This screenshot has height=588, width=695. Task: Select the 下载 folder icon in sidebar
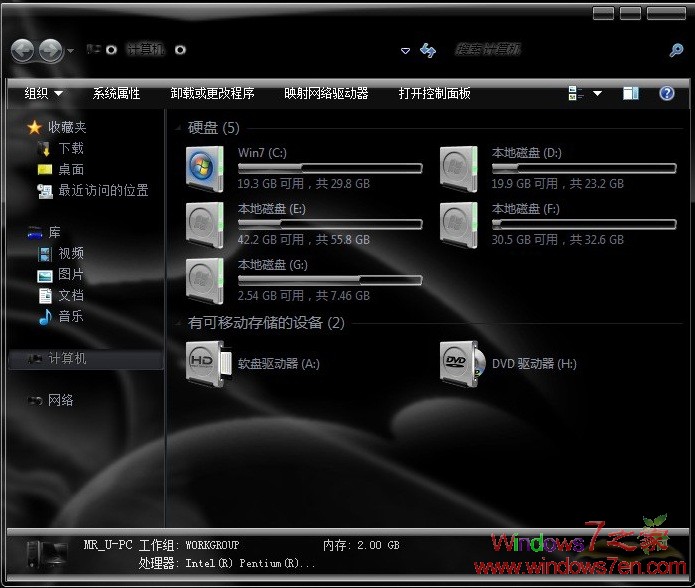[x=44, y=148]
